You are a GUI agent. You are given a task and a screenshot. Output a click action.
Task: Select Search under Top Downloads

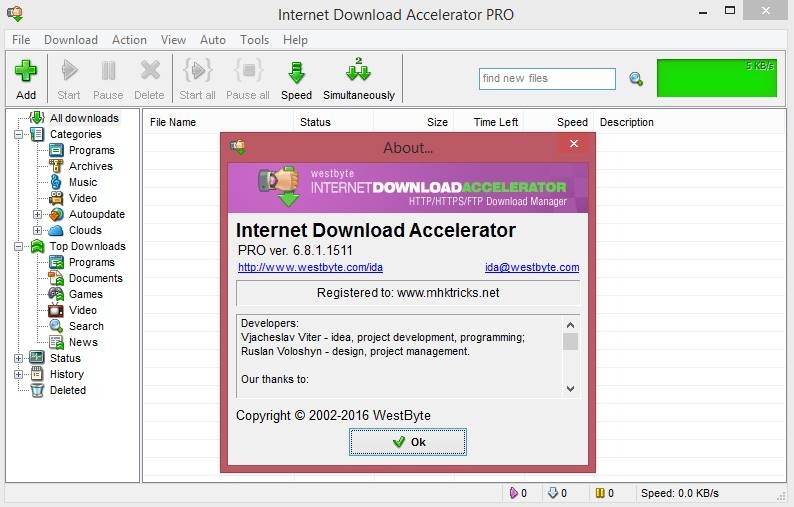click(86, 326)
